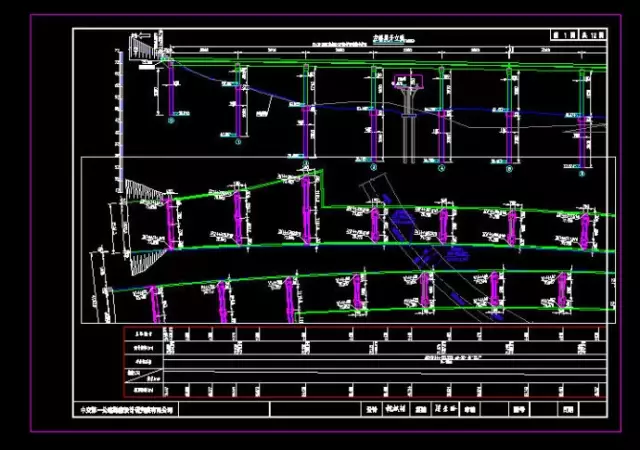Click the circled pier number below first elevation pier
This screenshot has width=640, height=450.
(x=170, y=124)
